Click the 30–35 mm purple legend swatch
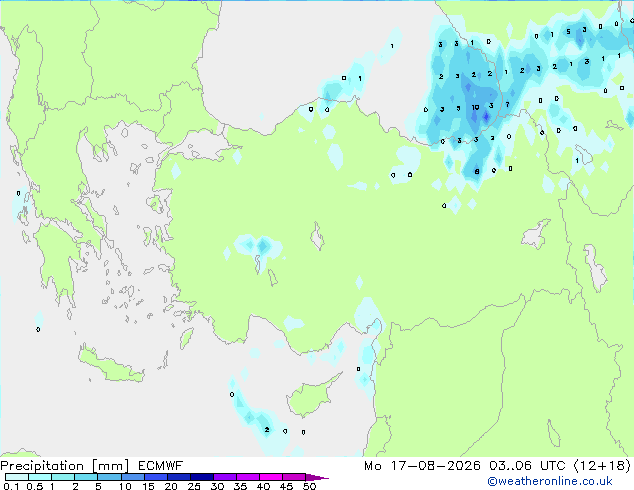634x490 pixels. point(225,477)
